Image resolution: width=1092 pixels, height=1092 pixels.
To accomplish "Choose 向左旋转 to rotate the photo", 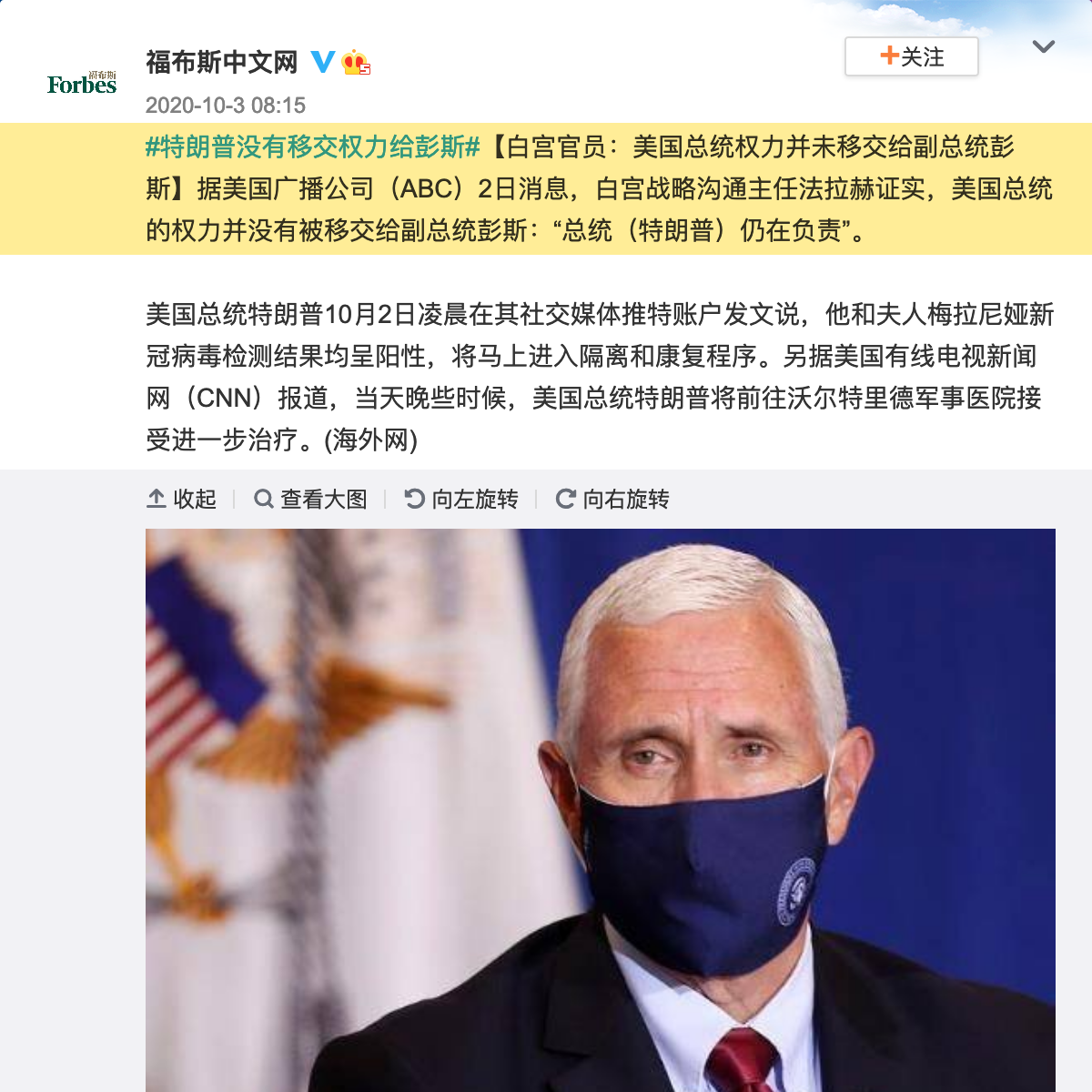I will (x=461, y=499).
